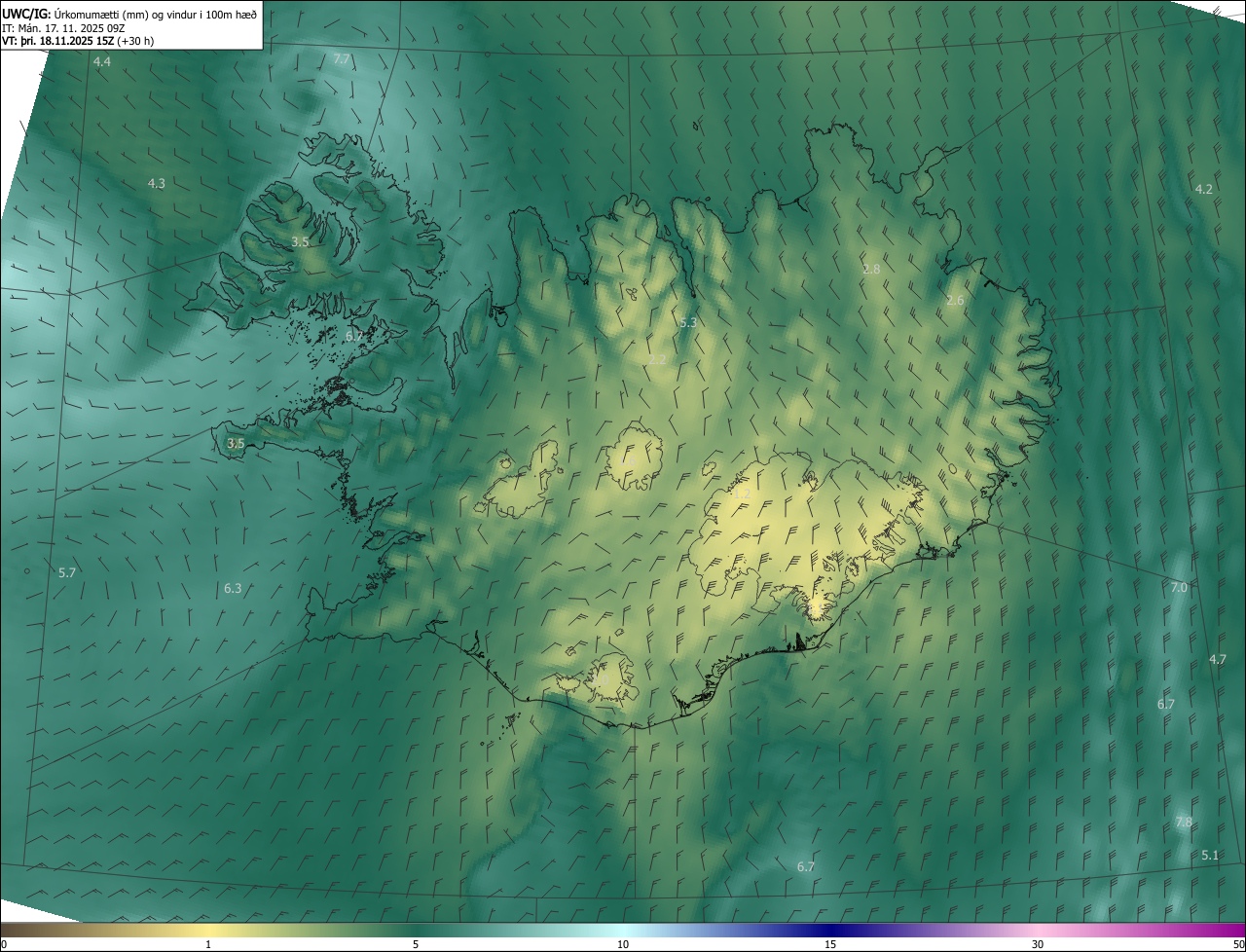Click the 5.7 value label at the western edge

coord(66,573)
